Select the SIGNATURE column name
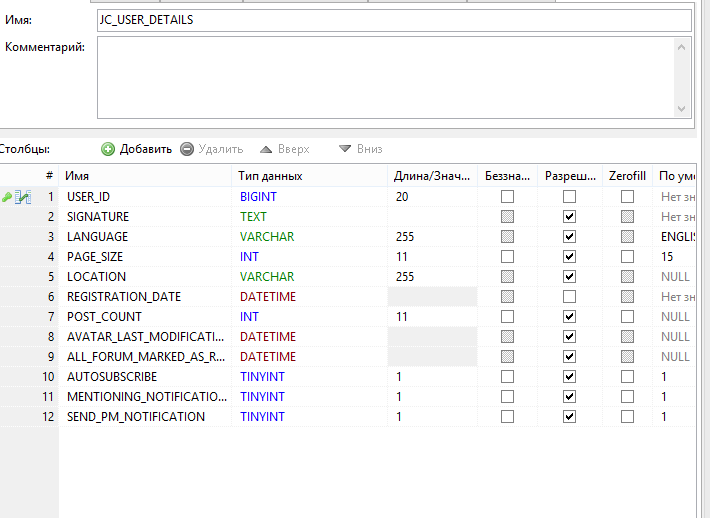 pos(98,217)
